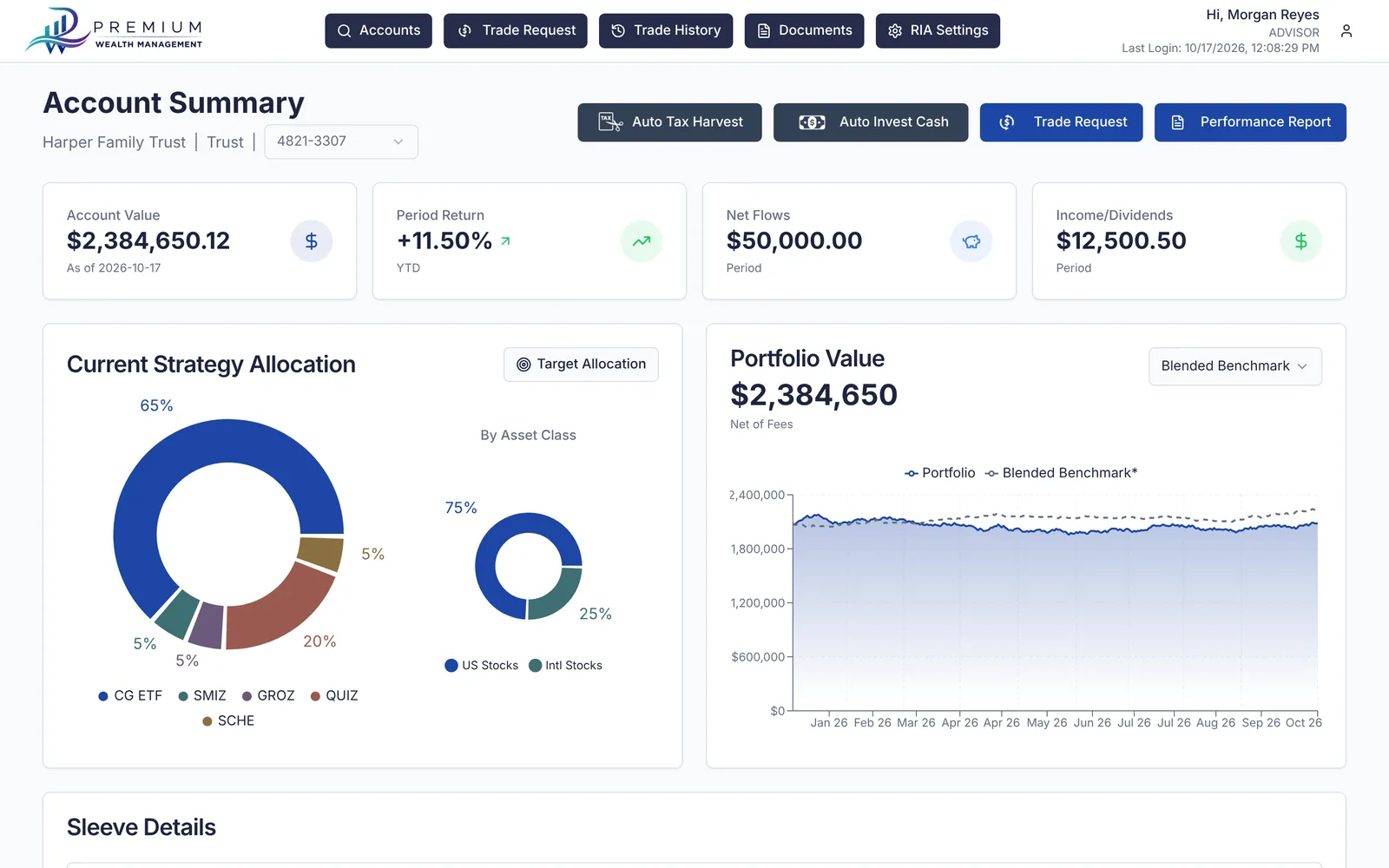Image resolution: width=1389 pixels, height=868 pixels.
Task: Click the green dollar icon in Income/Dividends card
Action: coord(1301,241)
